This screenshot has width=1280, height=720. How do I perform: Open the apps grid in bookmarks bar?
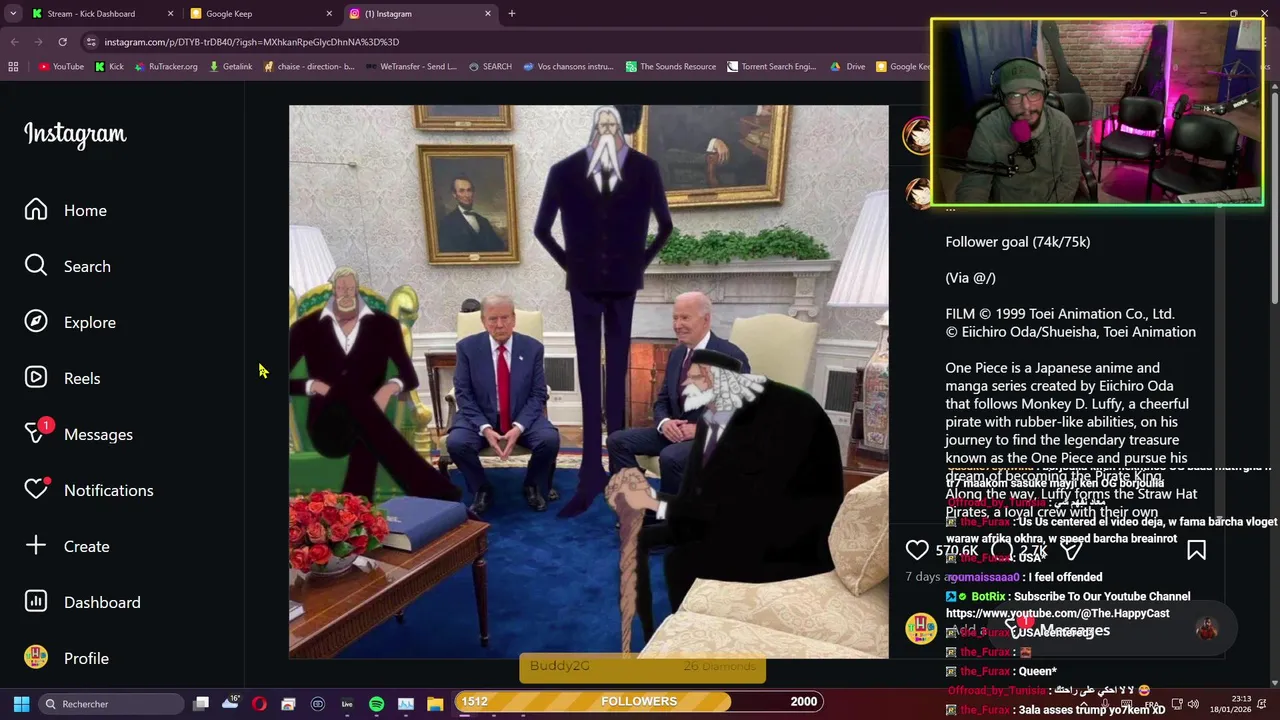pos(13,66)
